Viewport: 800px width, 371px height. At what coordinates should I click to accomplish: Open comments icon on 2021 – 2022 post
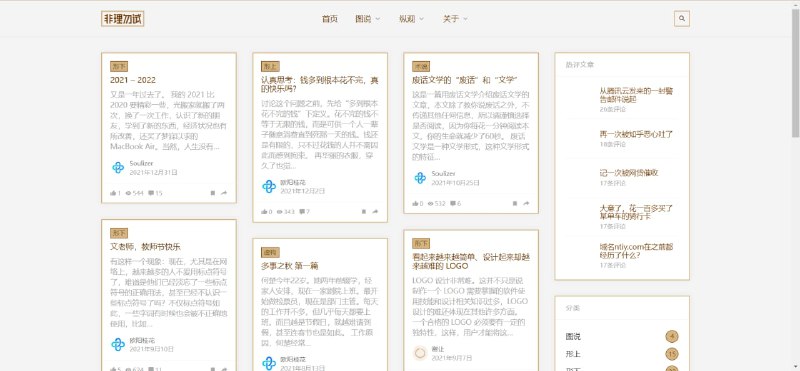tap(151, 193)
